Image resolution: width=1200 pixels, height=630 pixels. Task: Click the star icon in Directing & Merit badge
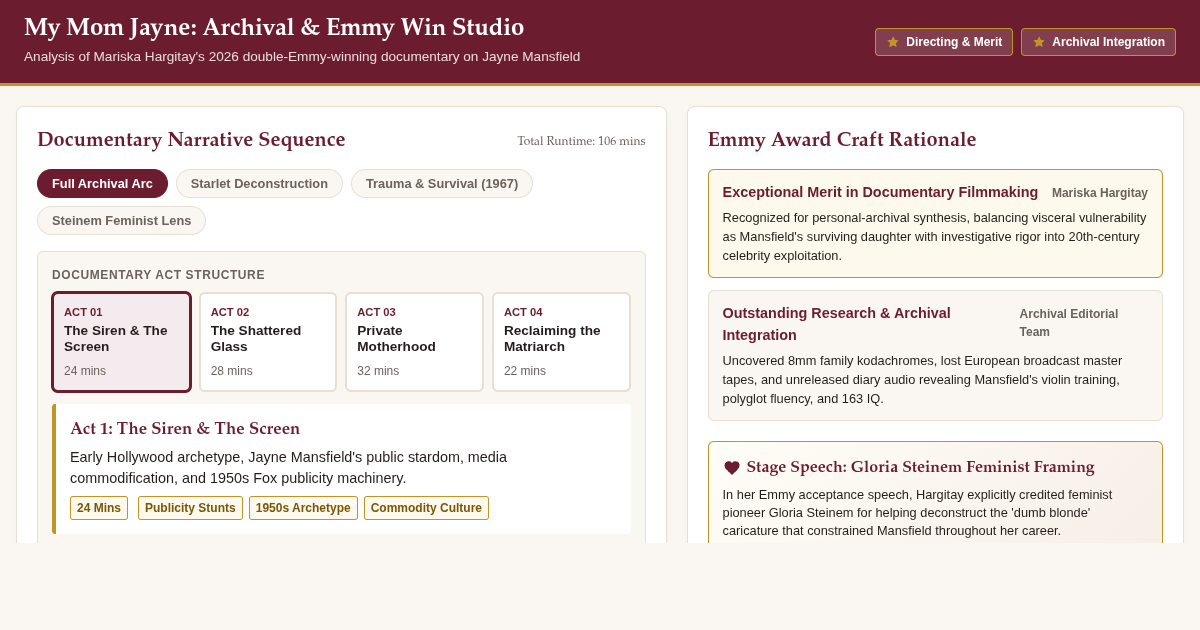point(893,42)
